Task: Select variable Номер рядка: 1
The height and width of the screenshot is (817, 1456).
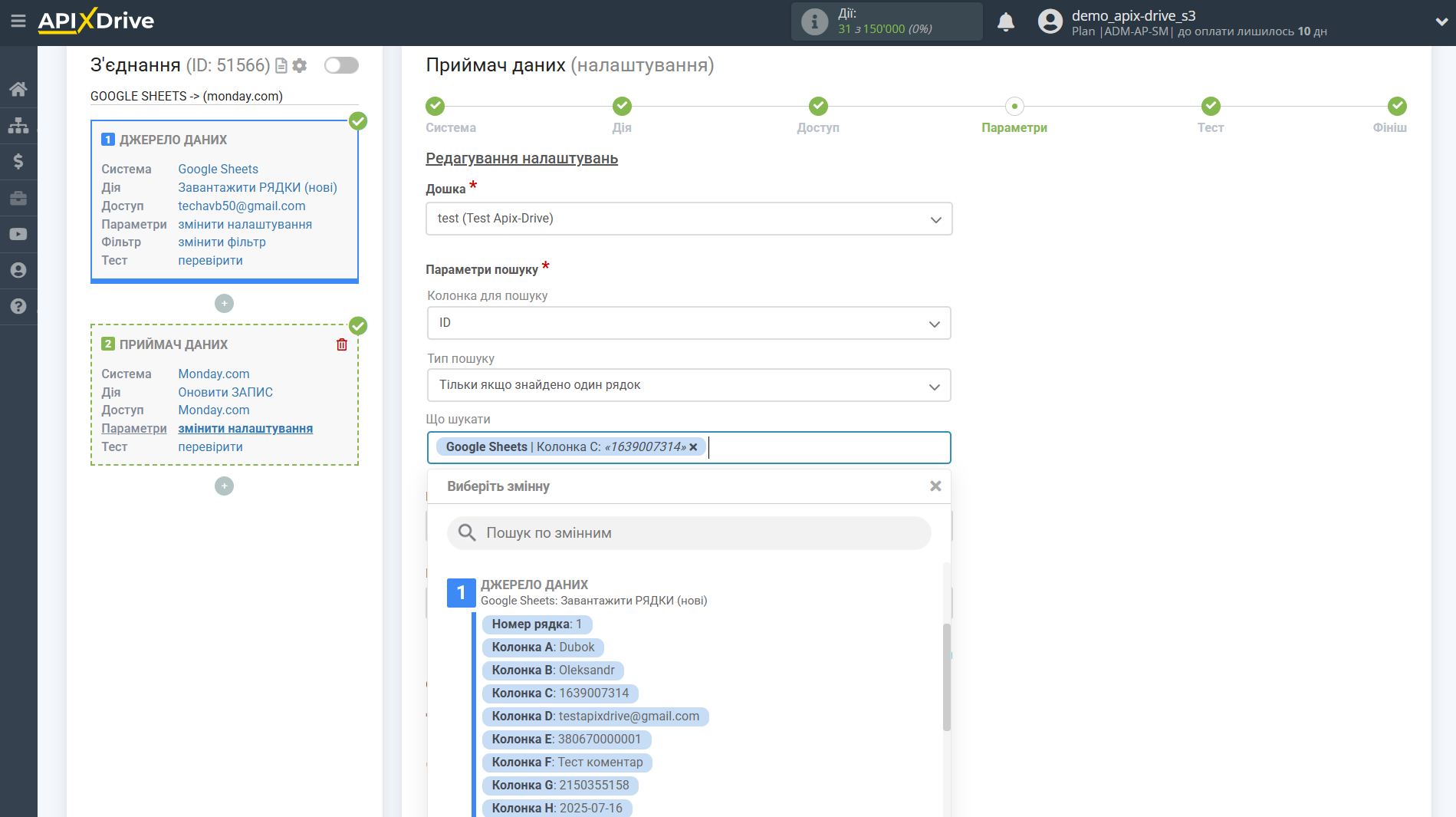Action: pos(537,624)
